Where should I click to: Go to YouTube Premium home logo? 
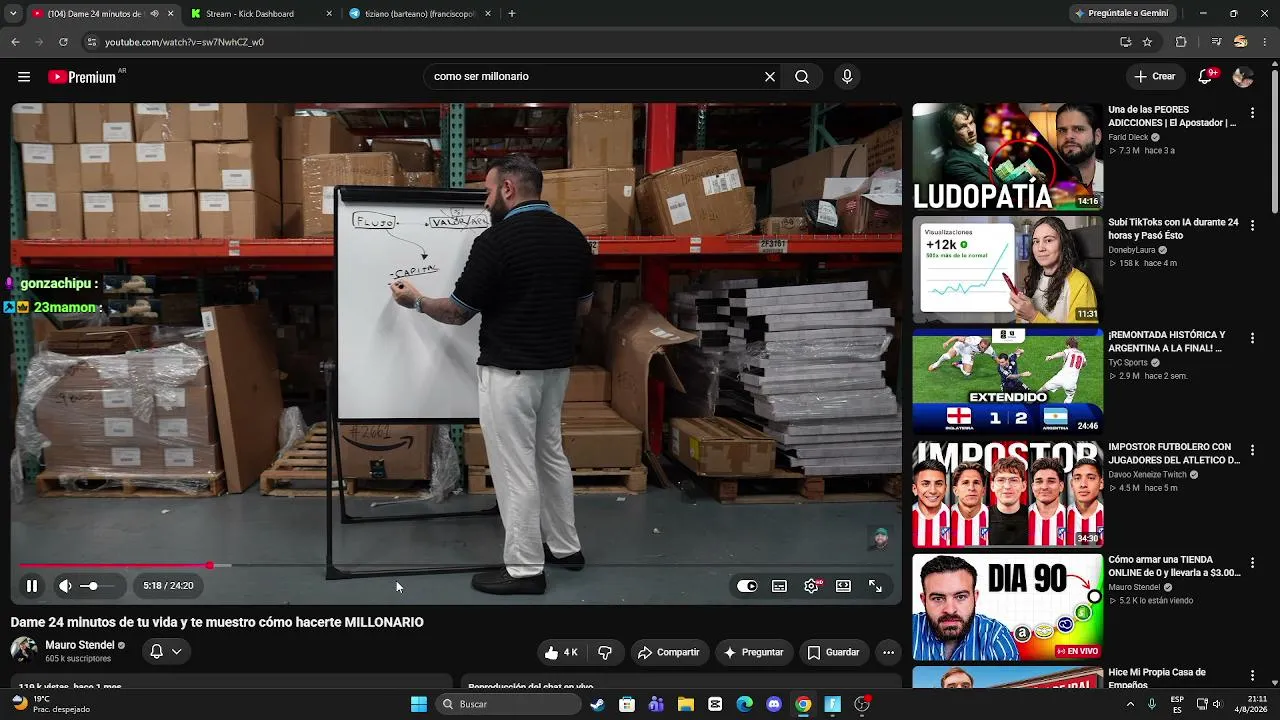(82, 77)
